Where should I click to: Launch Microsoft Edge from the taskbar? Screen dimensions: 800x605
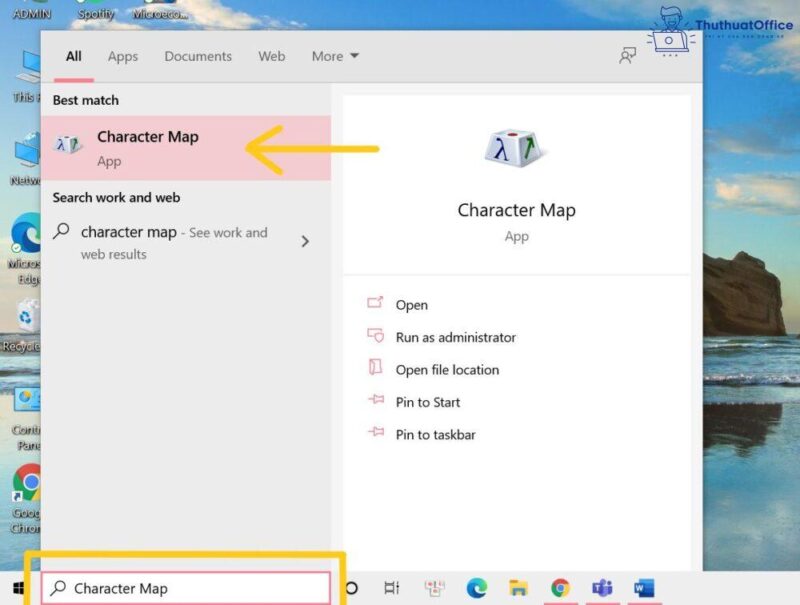[475, 588]
